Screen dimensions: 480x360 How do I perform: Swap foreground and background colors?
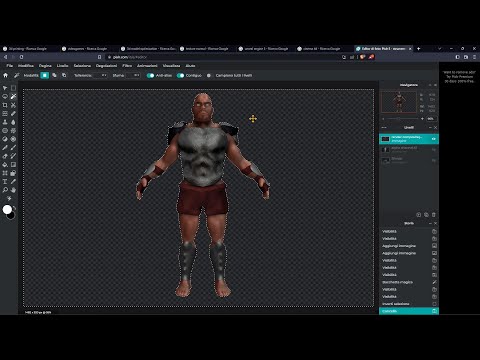pyautogui.click(x=14, y=208)
